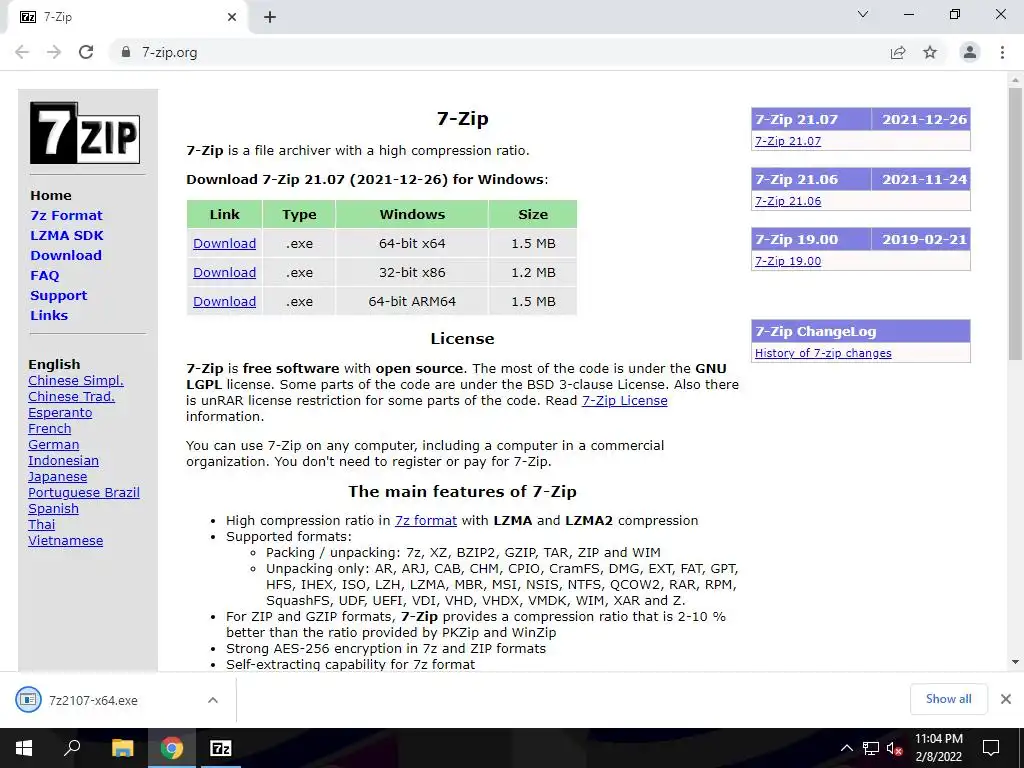
Task: Go forward to the next page
Action: point(54,52)
